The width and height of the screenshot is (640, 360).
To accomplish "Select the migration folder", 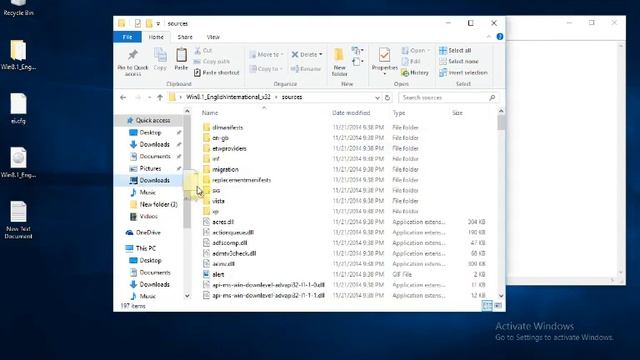I will (225, 169).
